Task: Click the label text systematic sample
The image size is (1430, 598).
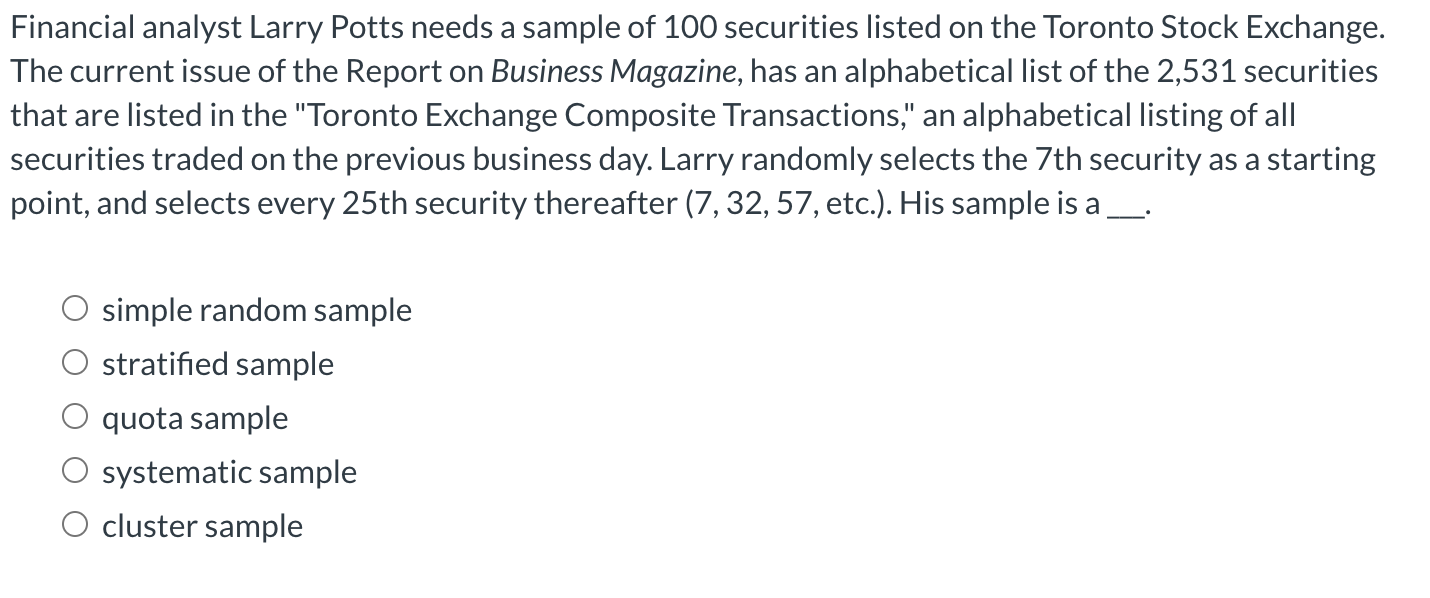Action: 229,472
